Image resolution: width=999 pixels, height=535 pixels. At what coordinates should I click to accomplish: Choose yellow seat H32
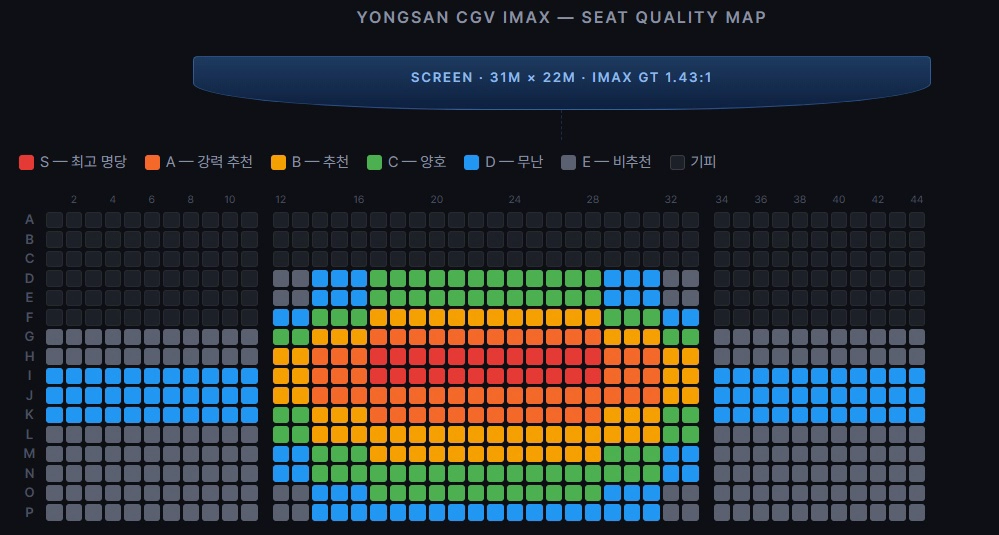point(671,356)
